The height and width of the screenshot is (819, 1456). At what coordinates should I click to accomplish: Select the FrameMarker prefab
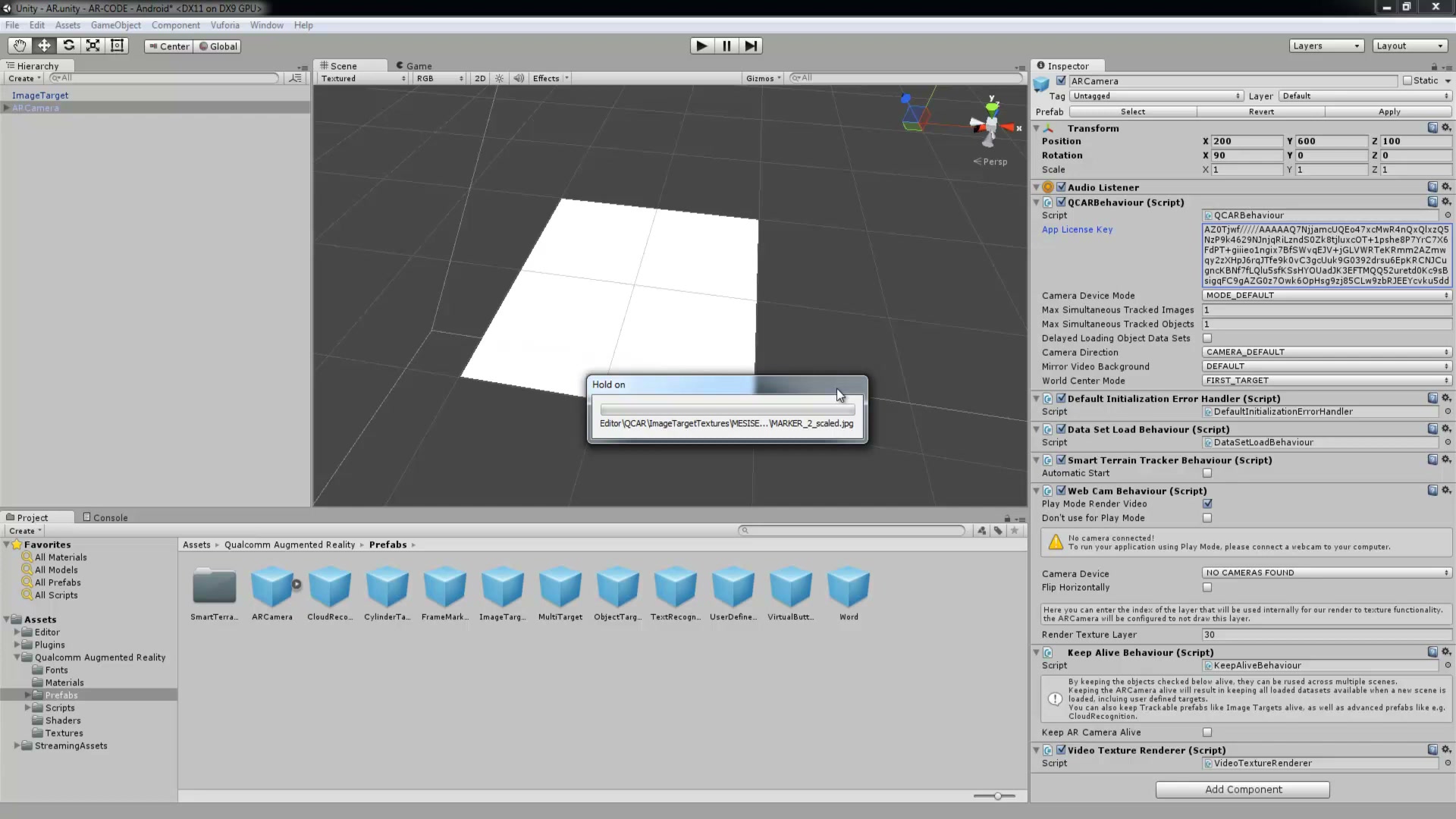click(x=445, y=594)
